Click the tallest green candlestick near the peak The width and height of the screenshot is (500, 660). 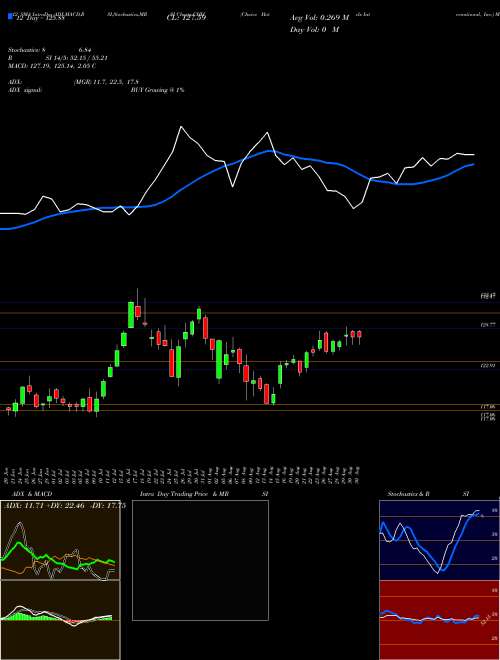click(131, 314)
